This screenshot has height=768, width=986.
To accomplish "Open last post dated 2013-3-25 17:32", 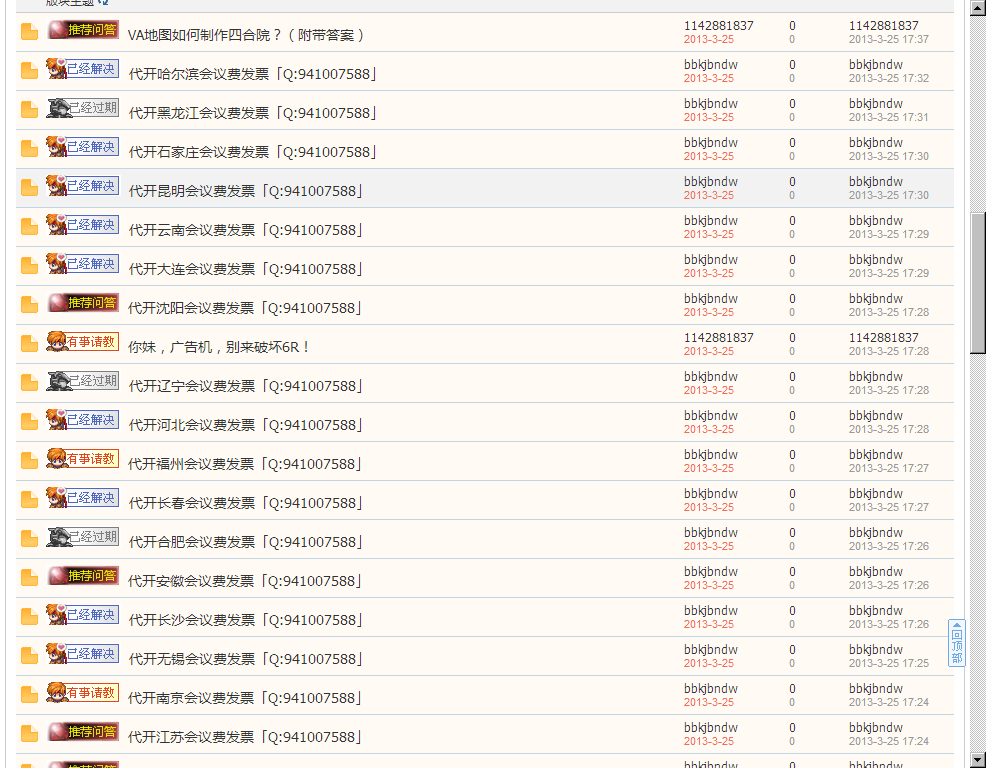I will tap(889, 78).
